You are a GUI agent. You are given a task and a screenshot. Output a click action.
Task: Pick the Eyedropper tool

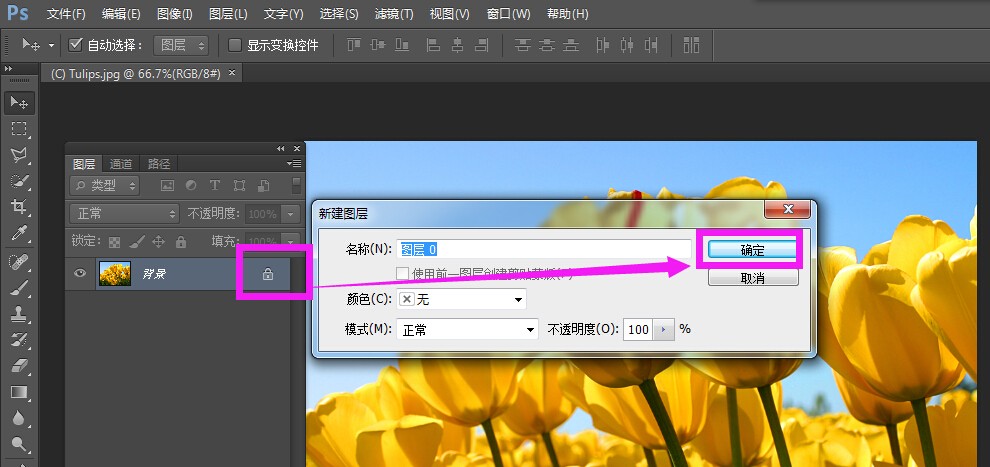(x=19, y=234)
